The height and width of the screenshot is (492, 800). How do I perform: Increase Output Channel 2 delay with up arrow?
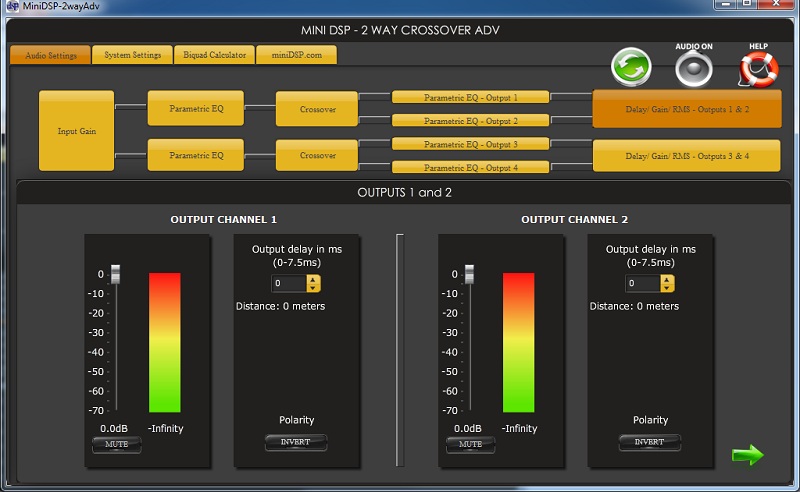pos(667,279)
